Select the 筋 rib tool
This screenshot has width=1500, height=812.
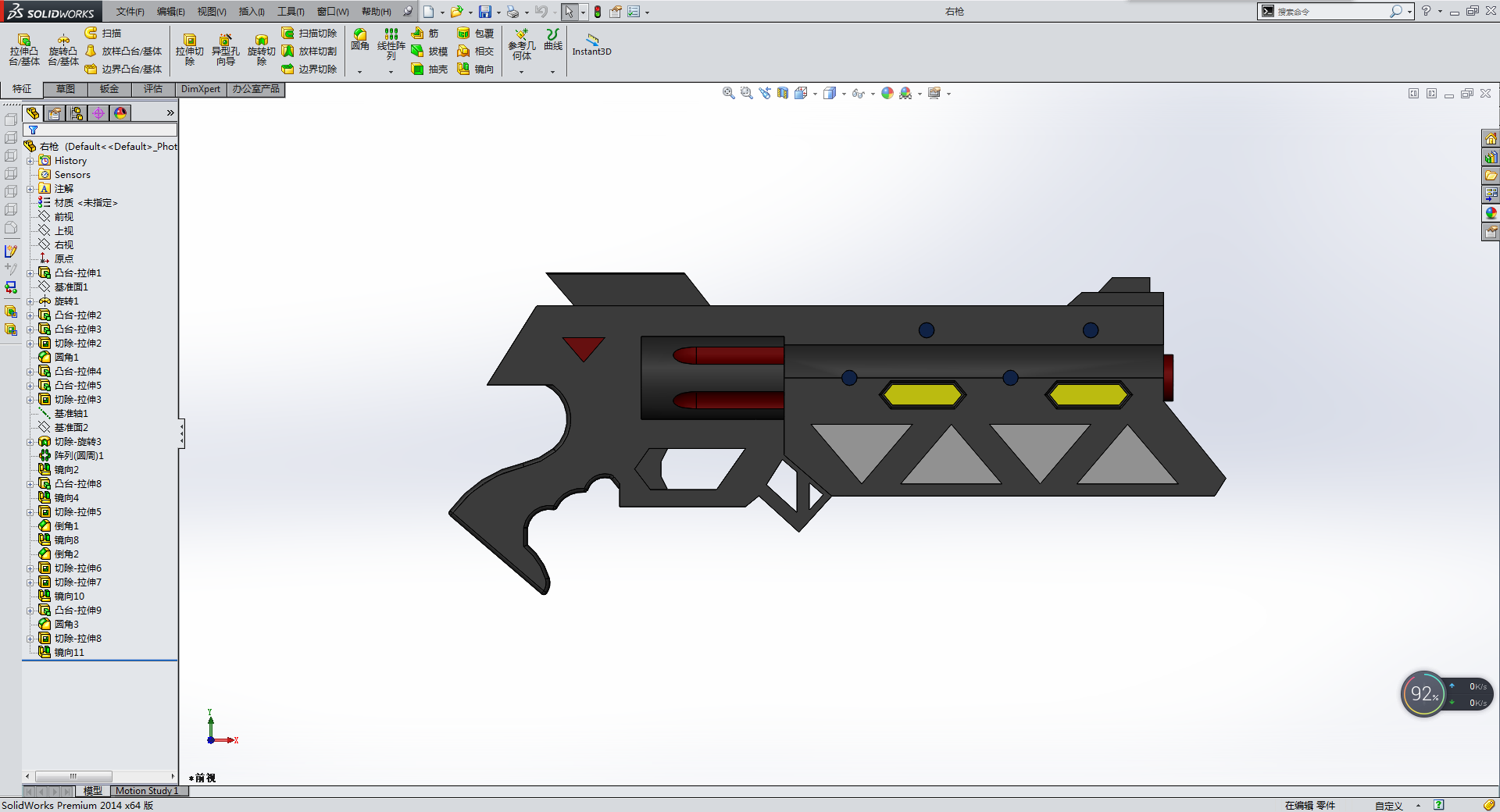[x=426, y=33]
